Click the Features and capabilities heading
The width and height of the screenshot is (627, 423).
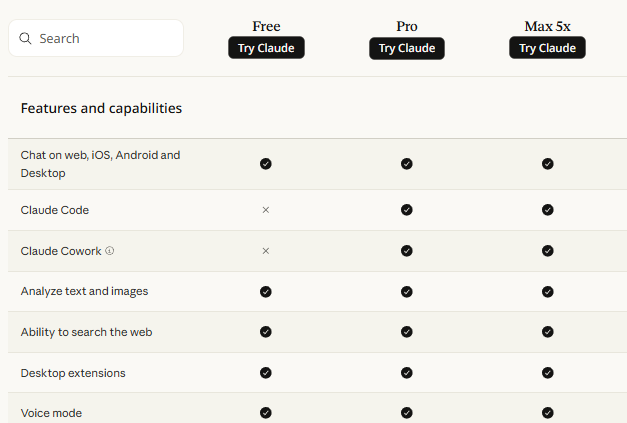[x=101, y=108]
